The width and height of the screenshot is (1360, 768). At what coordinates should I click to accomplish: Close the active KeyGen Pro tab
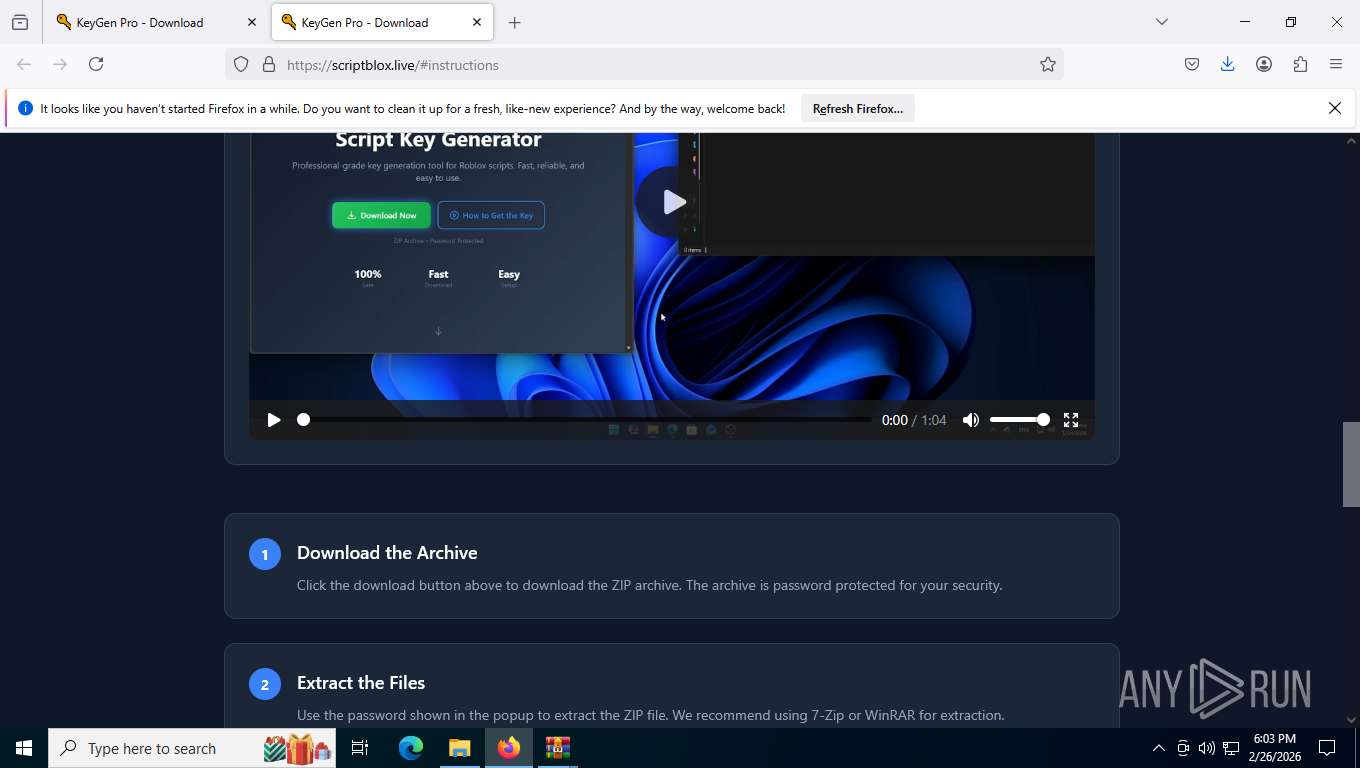point(477,22)
